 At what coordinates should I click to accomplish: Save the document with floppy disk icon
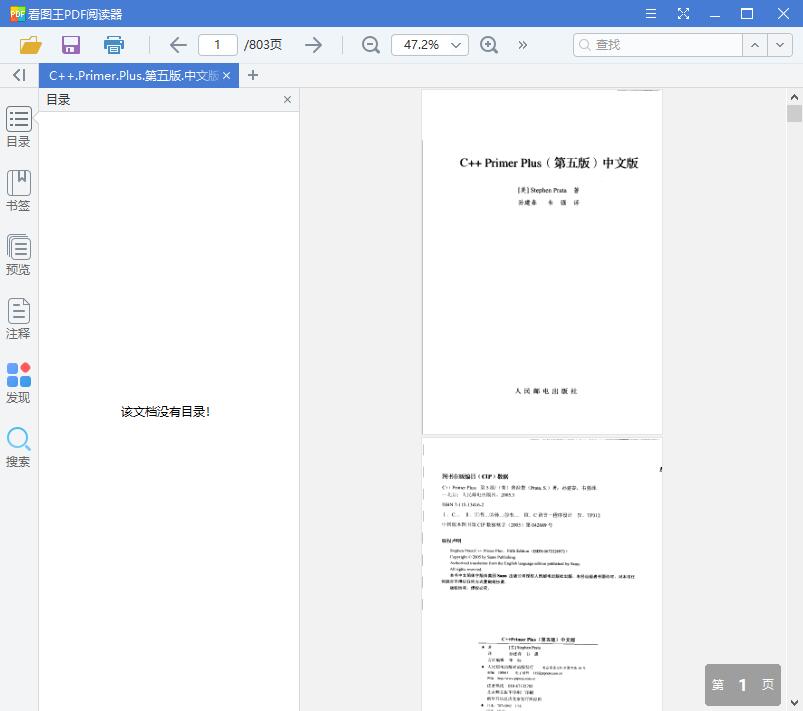pyautogui.click(x=71, y=45)
